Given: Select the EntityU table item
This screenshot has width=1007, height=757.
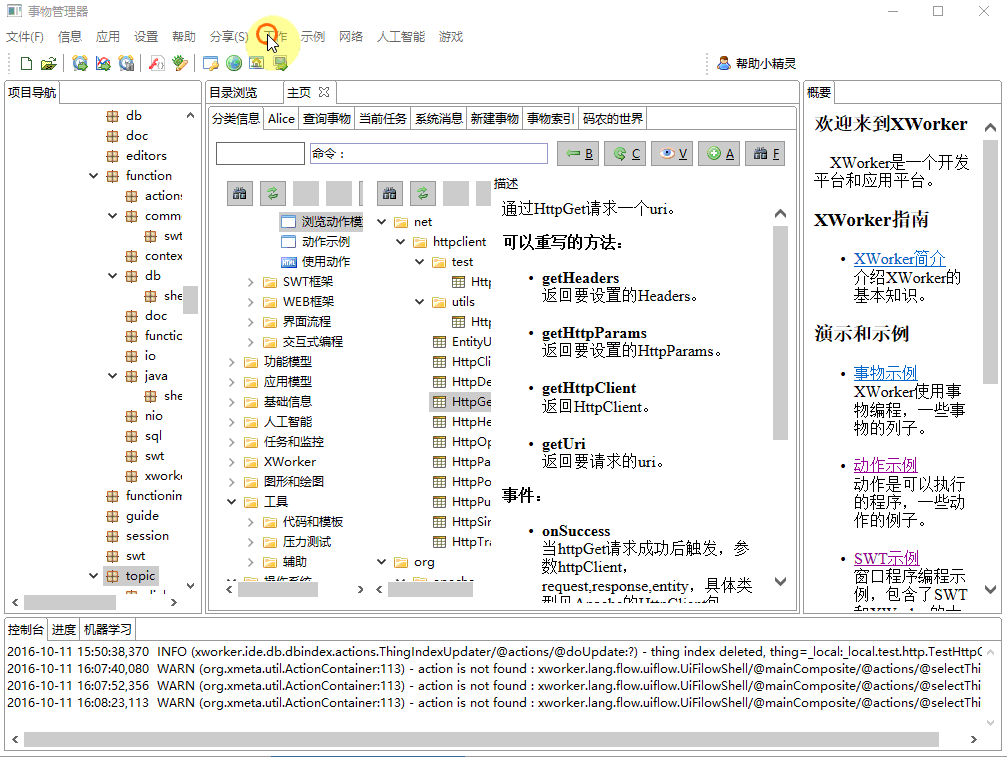Looking at the screenshot, I should [x=462, y=342].
